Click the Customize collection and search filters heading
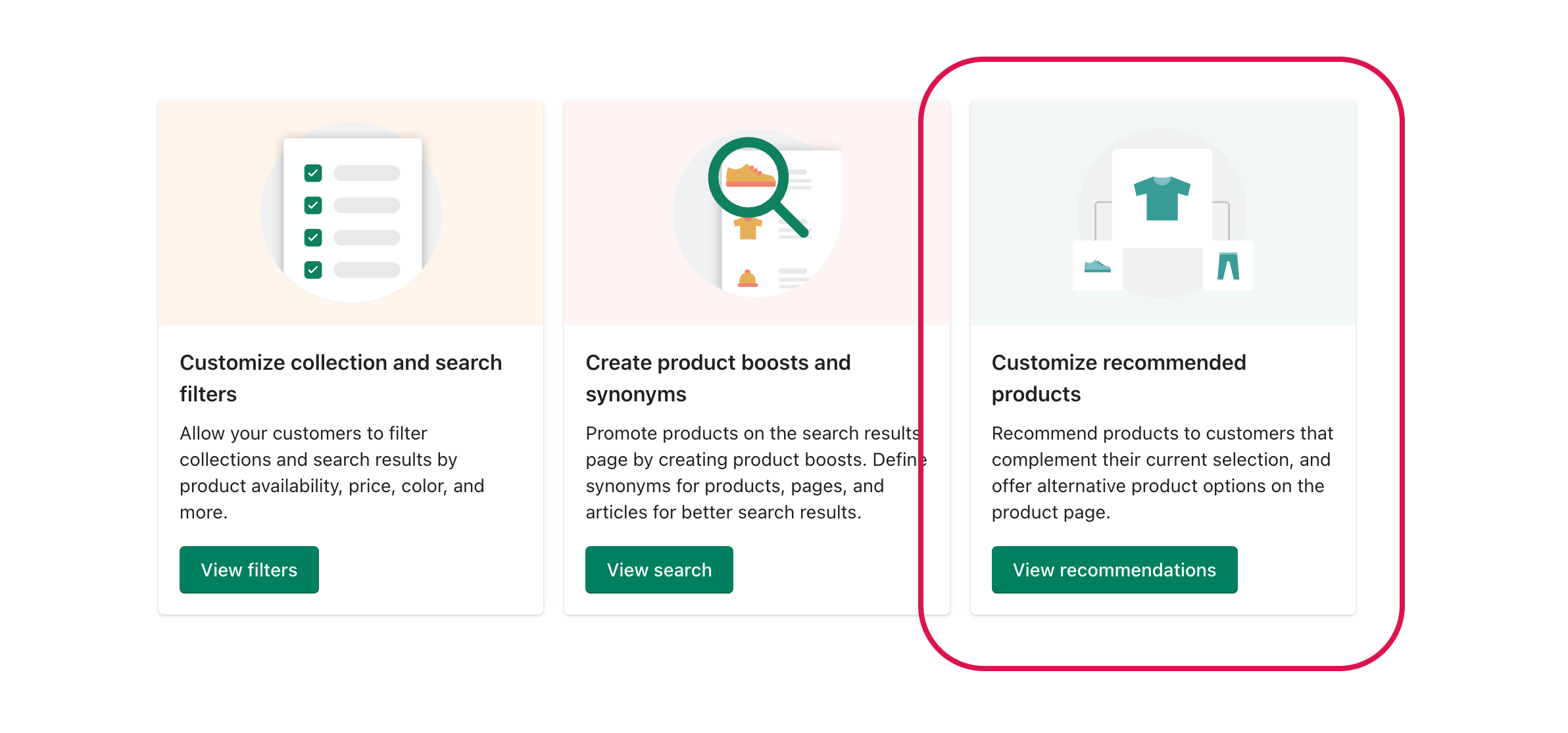The width and height of the screenshot is (1568, 733). [x=341, y=378]
